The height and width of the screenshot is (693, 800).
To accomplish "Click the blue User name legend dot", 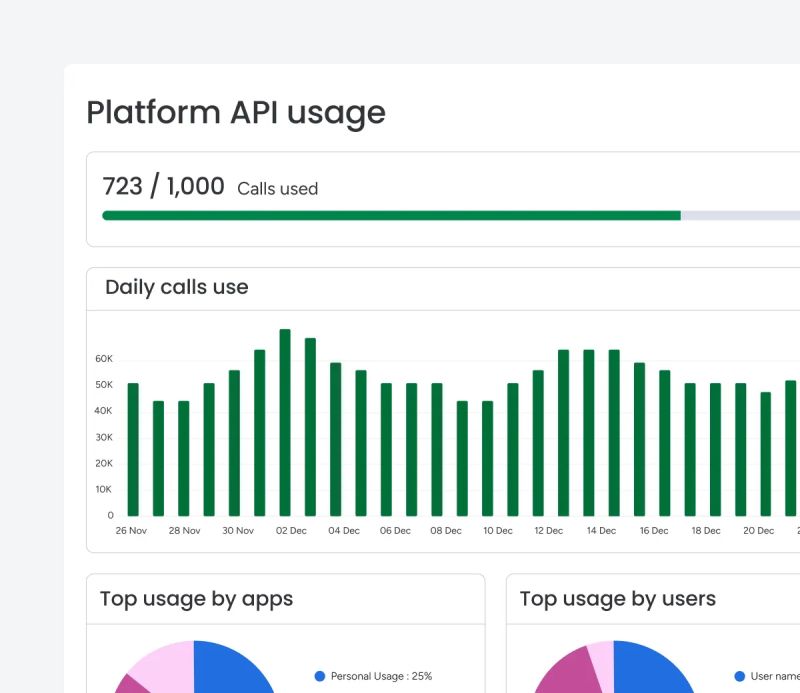I will pyautogui.click(x=740, y=675).
